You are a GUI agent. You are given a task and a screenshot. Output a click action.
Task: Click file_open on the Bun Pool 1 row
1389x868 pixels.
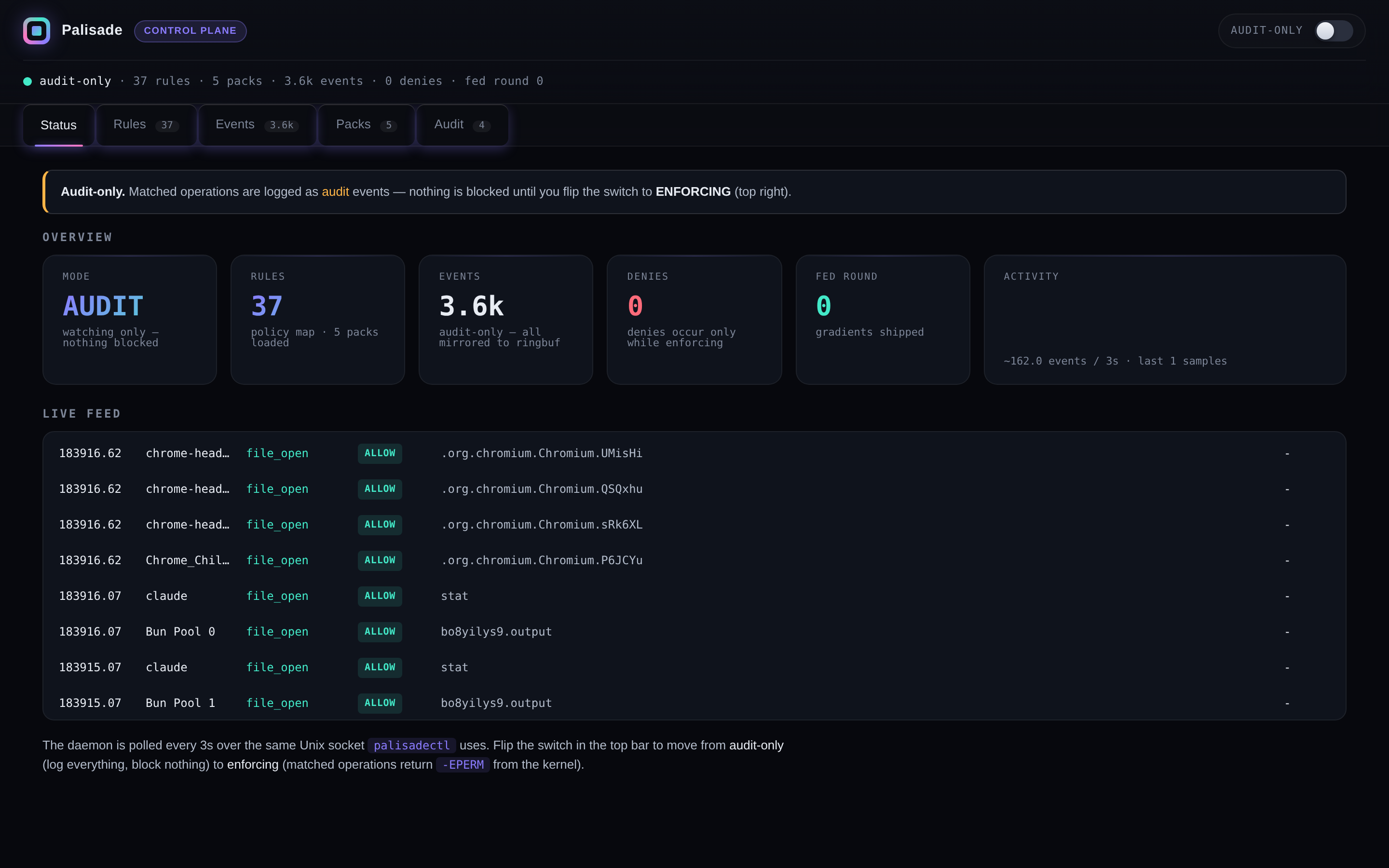277,703
